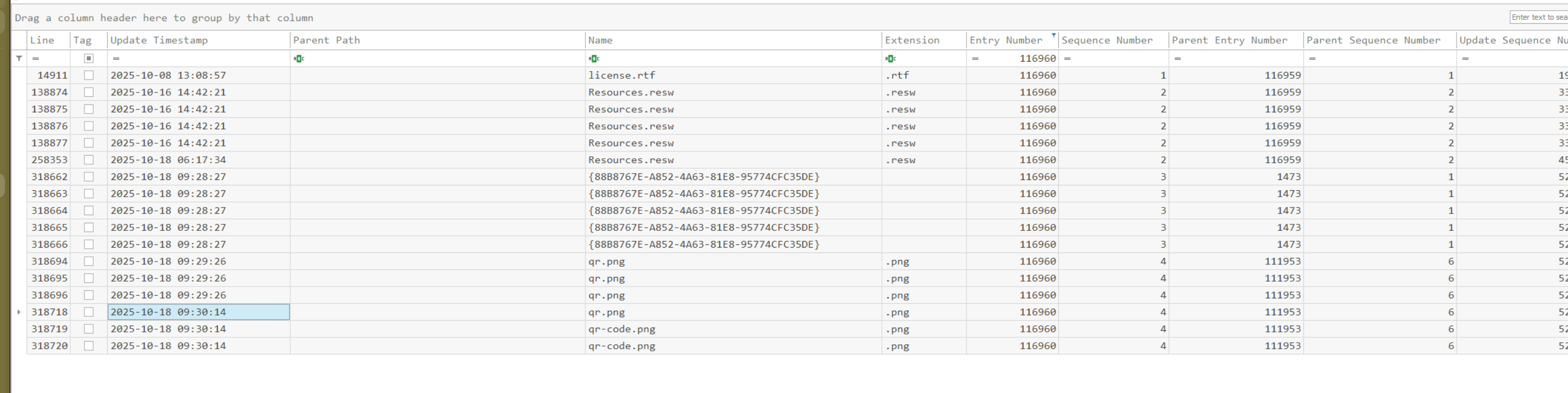Open the equals operator icon in the Update Timestamp filter
Image resolution: width=1568 pixels, height=393 pixels.
116,58
